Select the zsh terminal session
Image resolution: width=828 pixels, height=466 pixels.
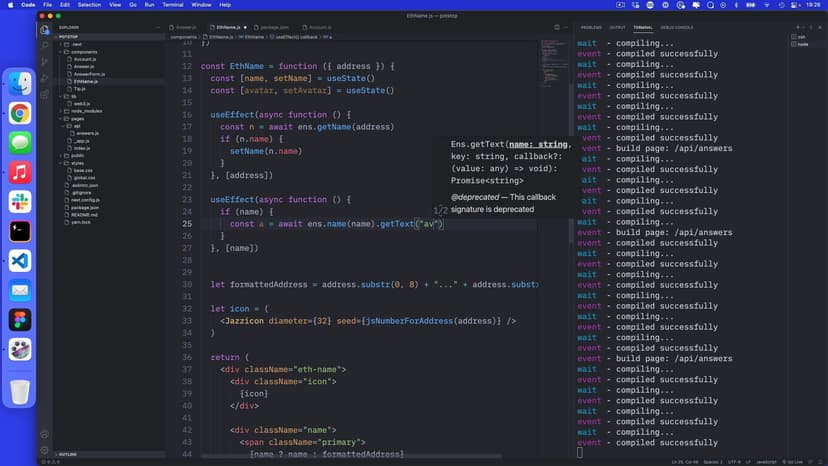coord(803,37)
